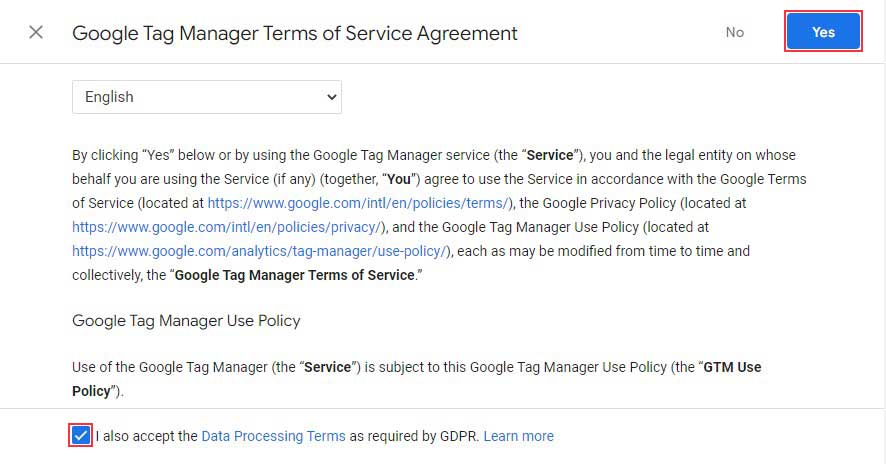
Task: Click the Google Tag Manager Use Policy heading
Action: tap(186, 321)
